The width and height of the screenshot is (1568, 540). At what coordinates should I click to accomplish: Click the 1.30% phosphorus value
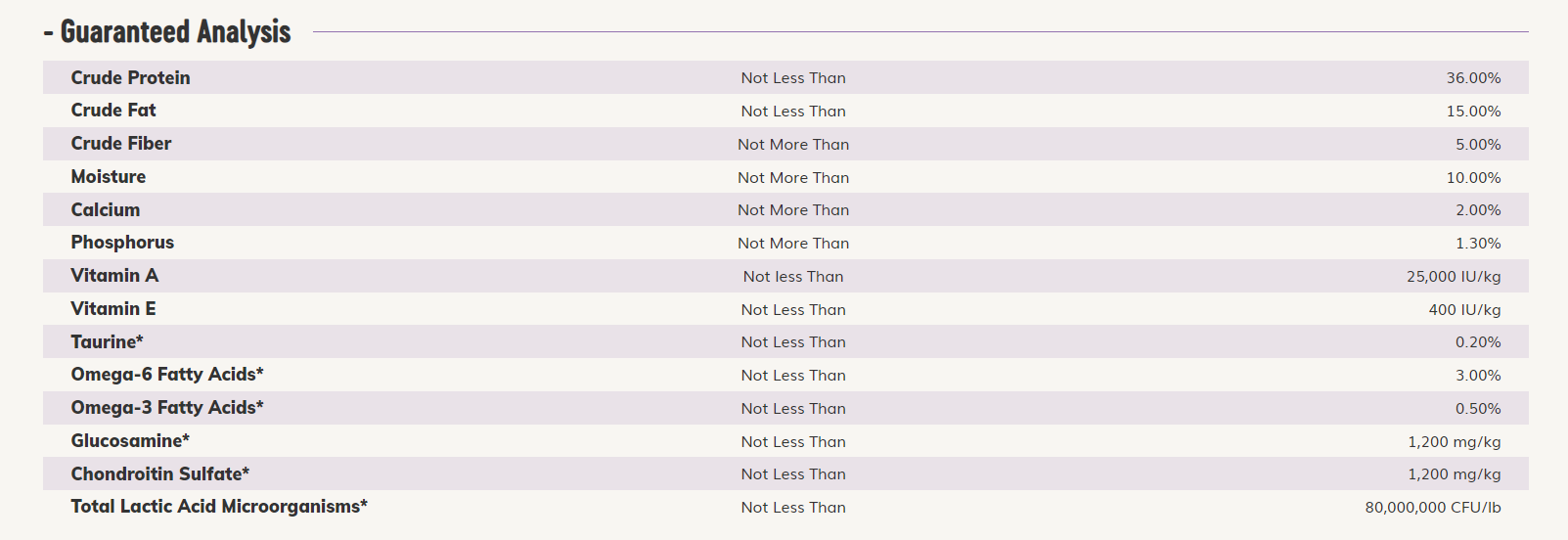[1478, 244]
